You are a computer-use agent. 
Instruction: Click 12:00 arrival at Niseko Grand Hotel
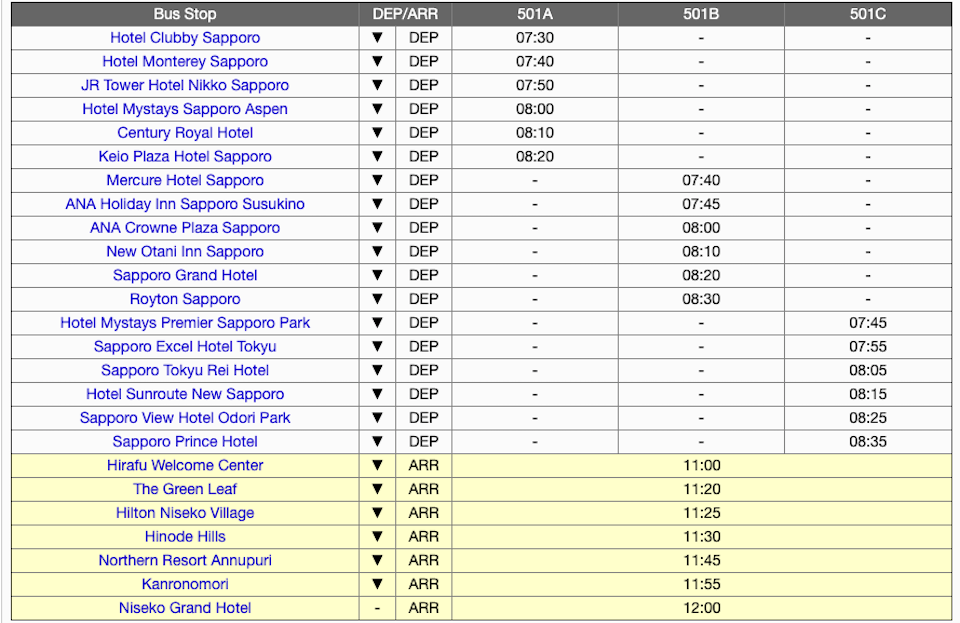[702, 608]
